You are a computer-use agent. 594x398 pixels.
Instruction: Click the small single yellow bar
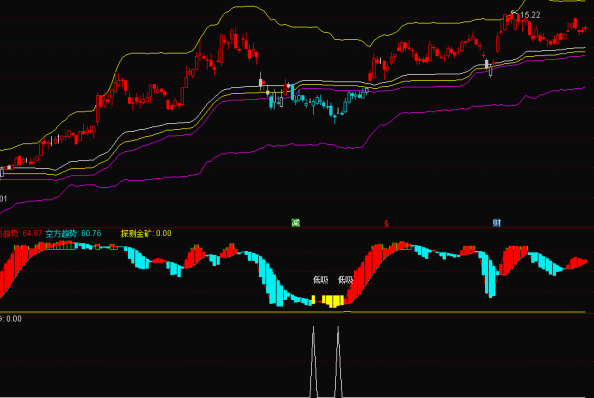pos(313,300)
